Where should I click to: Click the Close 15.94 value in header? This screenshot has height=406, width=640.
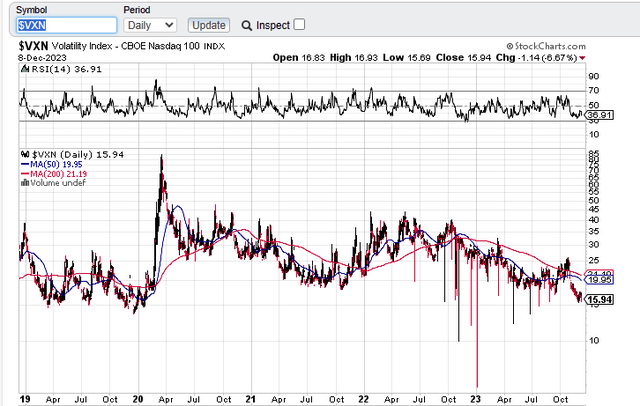(463, 58)
